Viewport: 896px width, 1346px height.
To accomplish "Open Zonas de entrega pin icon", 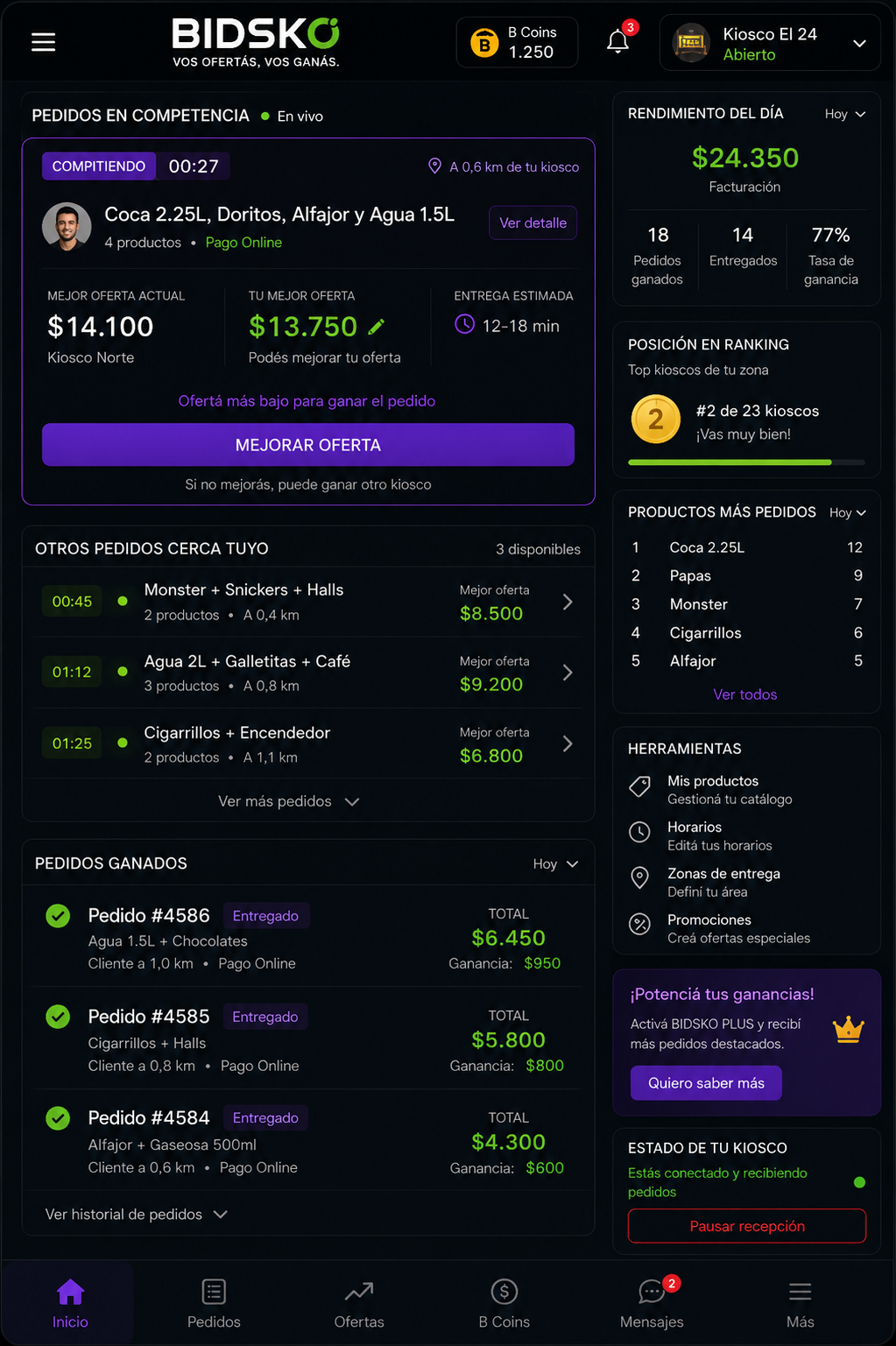I will click(640, 877).
